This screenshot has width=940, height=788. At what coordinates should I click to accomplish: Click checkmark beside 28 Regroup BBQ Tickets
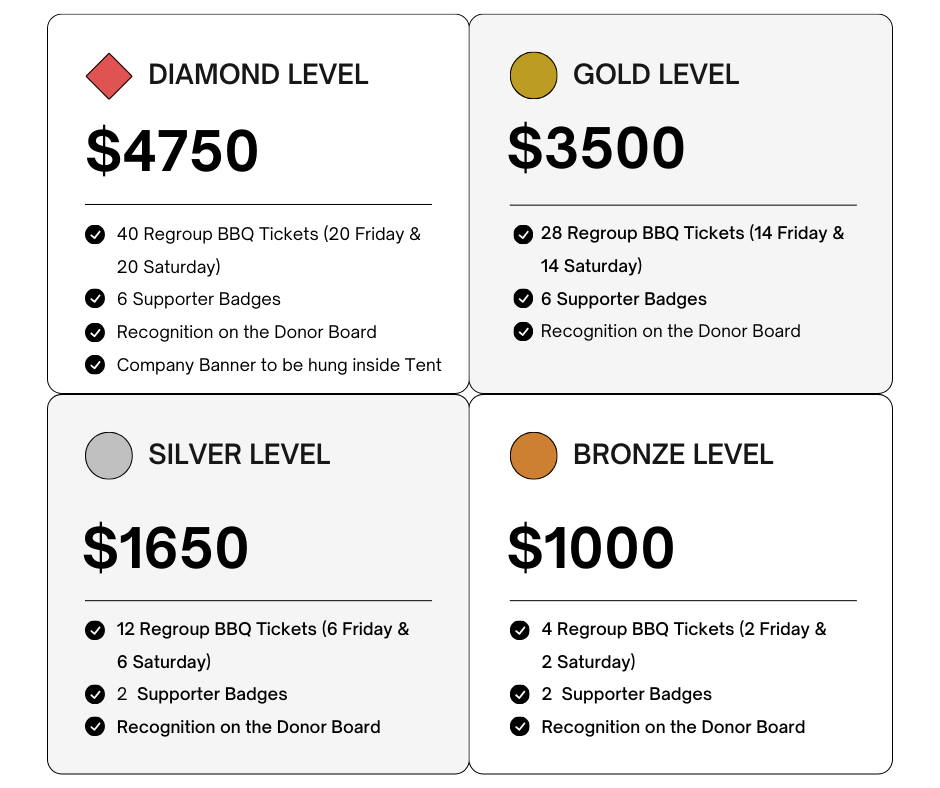click(523, 234)
